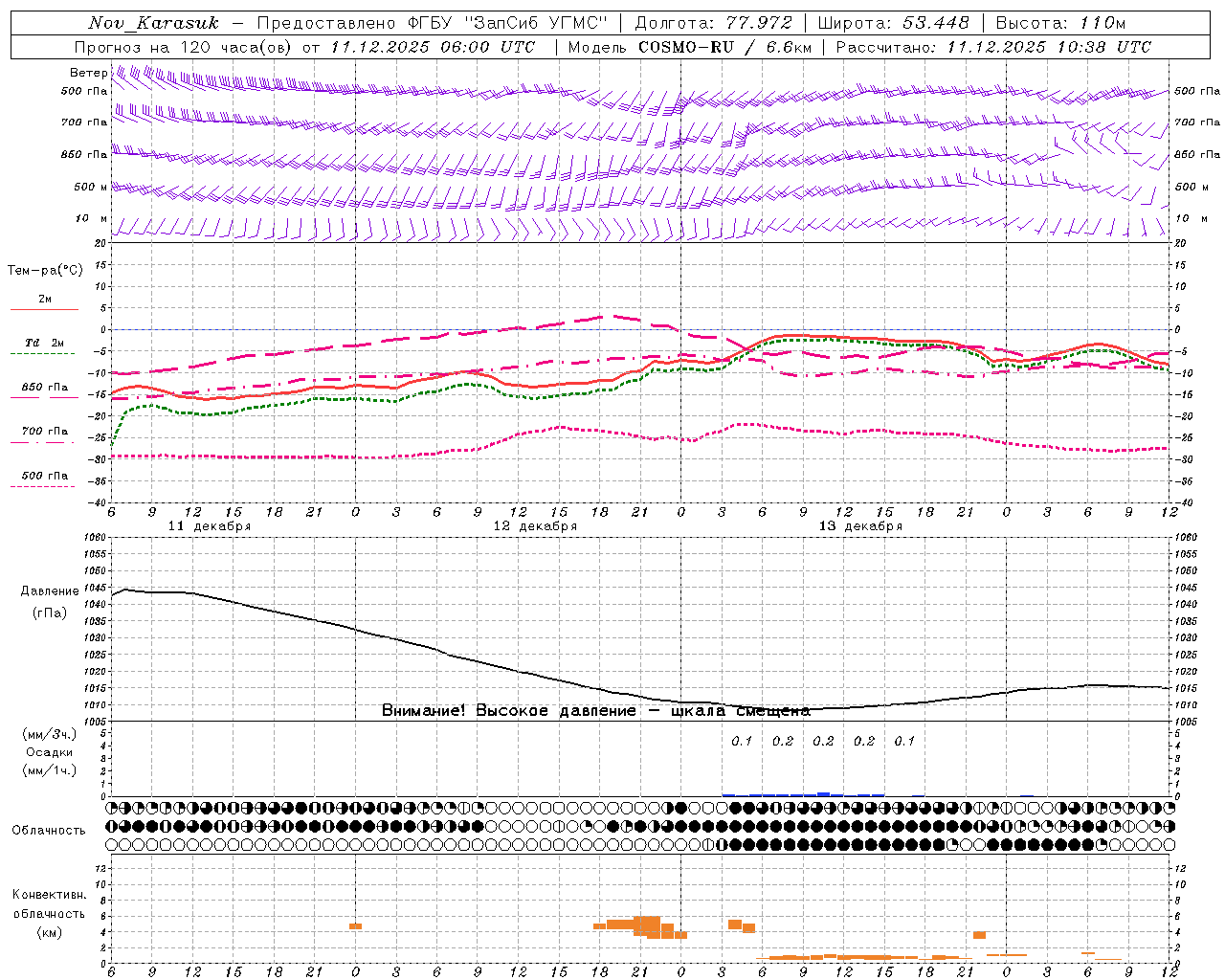Click the "(гПа)" unit label under Давление
The width and height of the screenshot is (1225, 980).
50,612
